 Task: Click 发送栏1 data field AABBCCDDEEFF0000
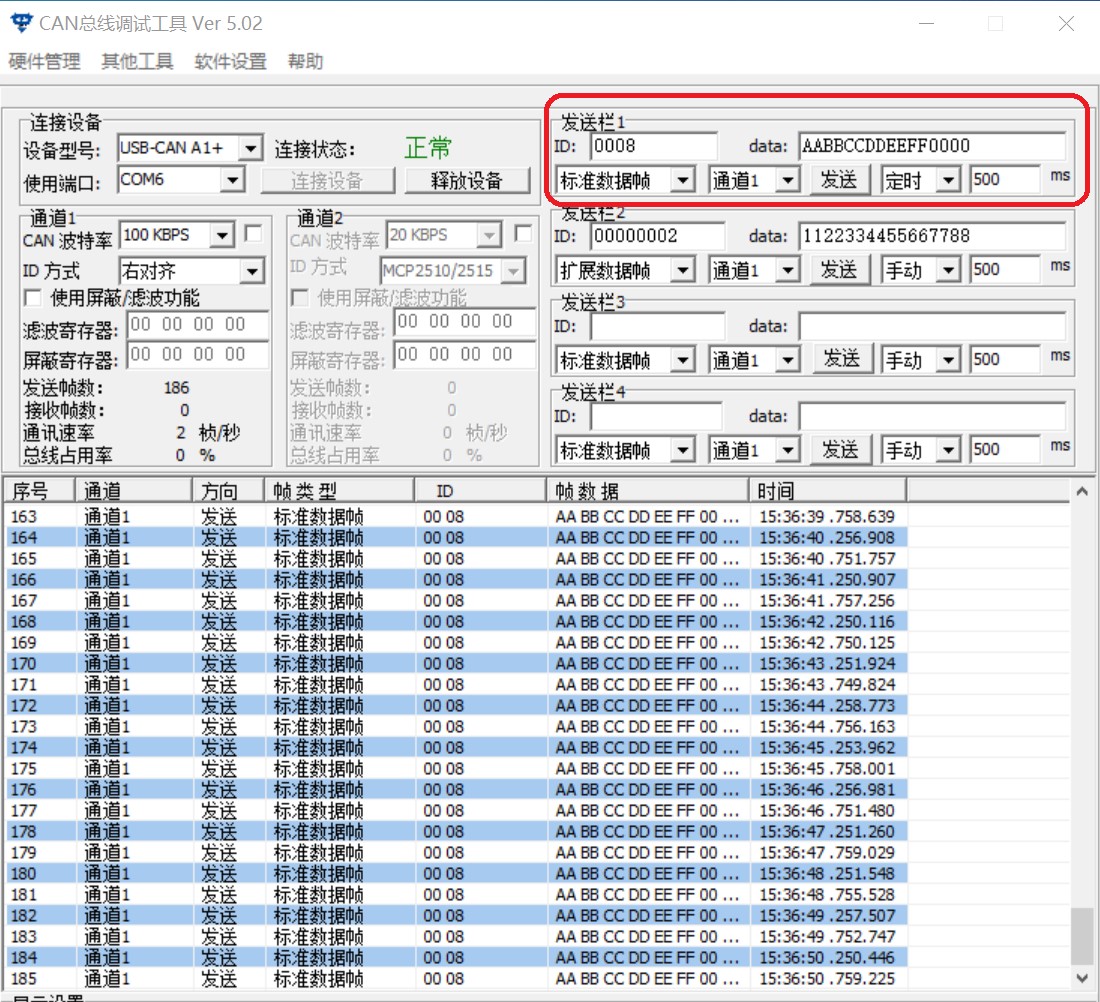[x=932, y=146]
